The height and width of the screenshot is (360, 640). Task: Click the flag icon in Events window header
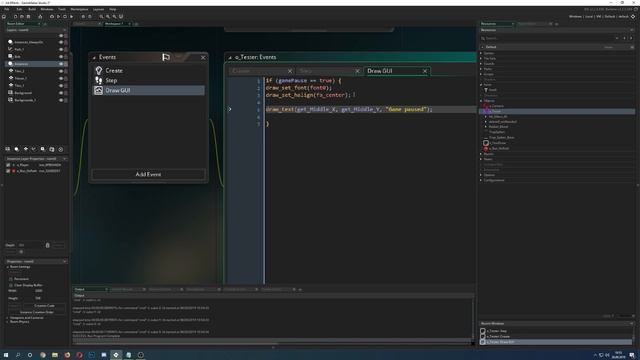166,58
